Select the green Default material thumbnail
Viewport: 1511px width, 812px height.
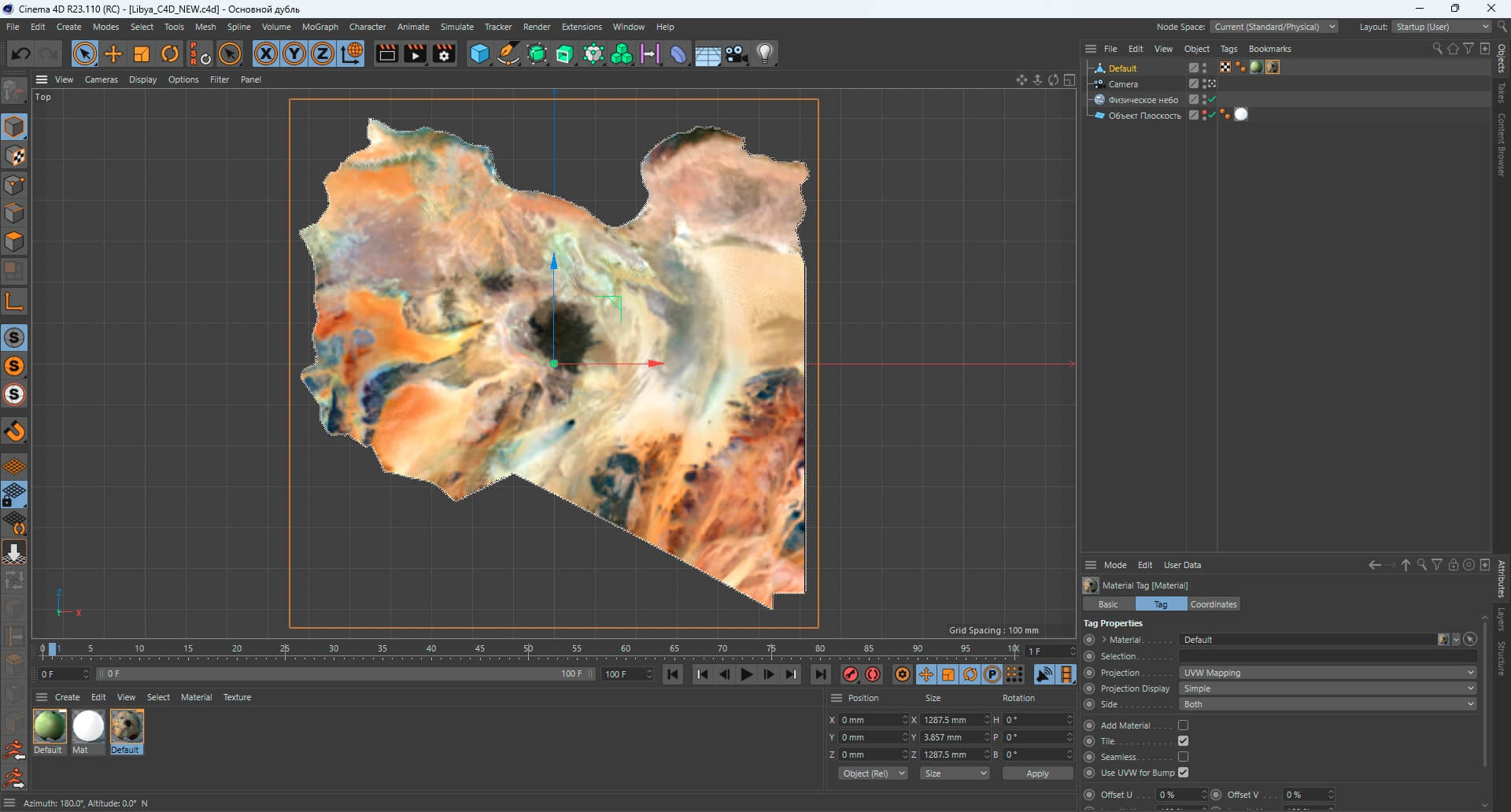tap(49, 726)
